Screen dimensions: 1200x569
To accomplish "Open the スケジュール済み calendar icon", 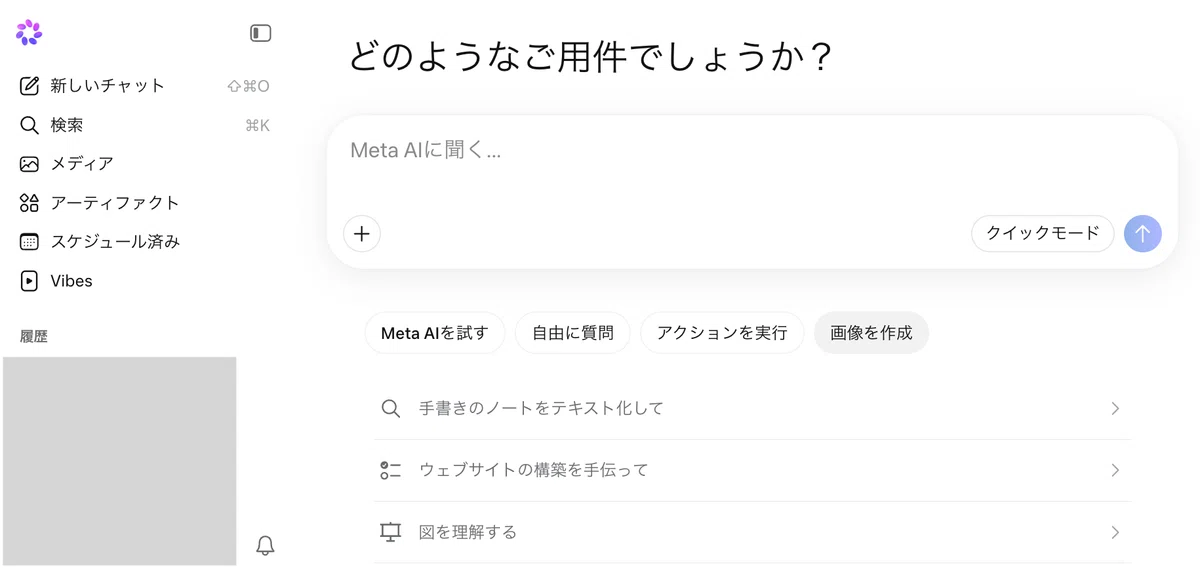I will [29, 242].
